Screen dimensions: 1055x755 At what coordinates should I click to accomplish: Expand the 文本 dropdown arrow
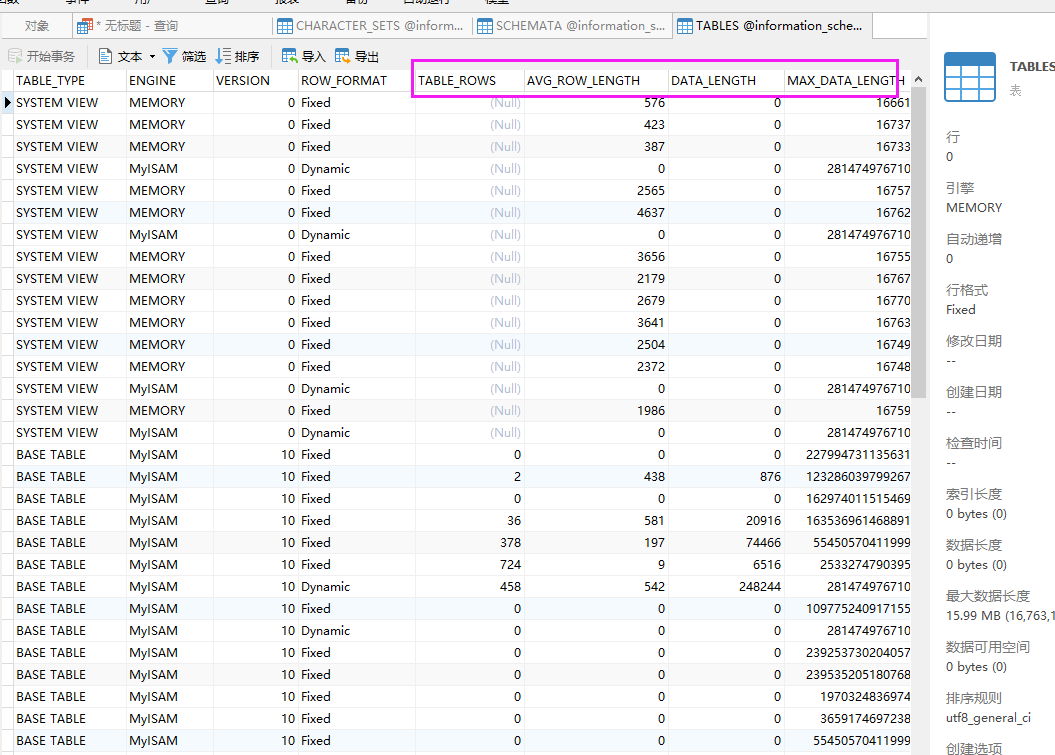tap(152, 57)
